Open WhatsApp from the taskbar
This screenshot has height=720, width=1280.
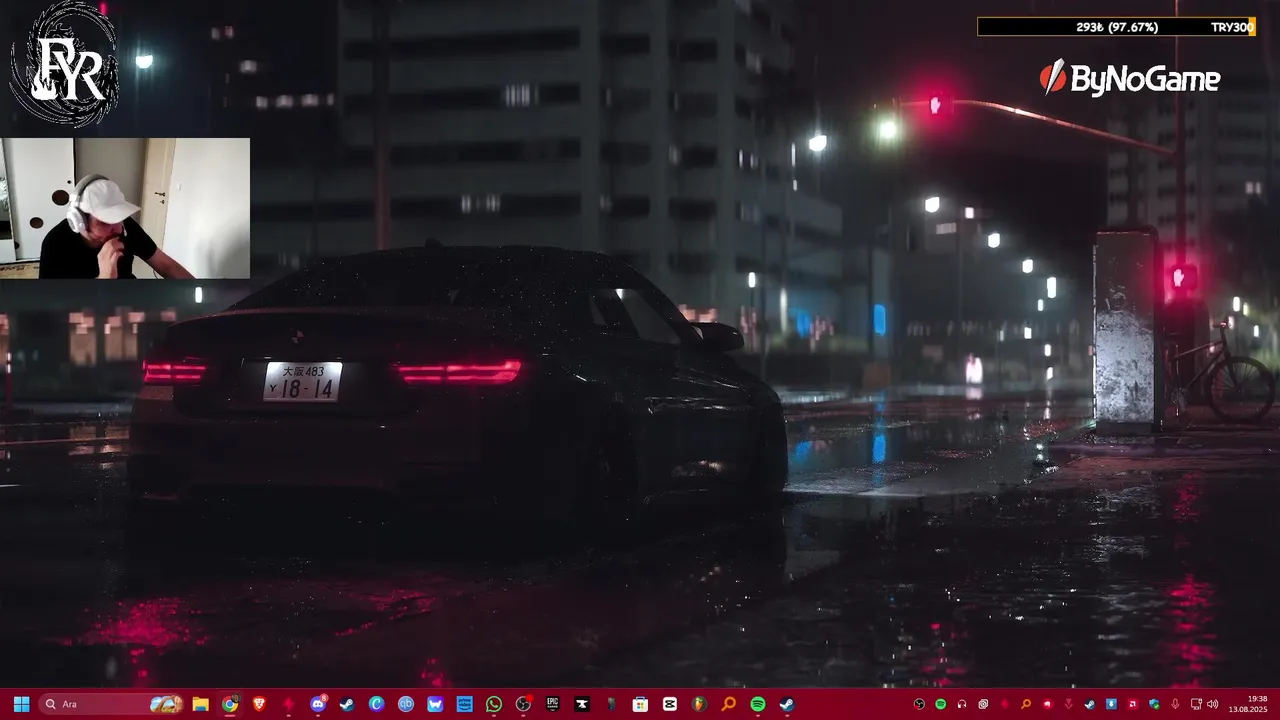[x=494, y=704]
